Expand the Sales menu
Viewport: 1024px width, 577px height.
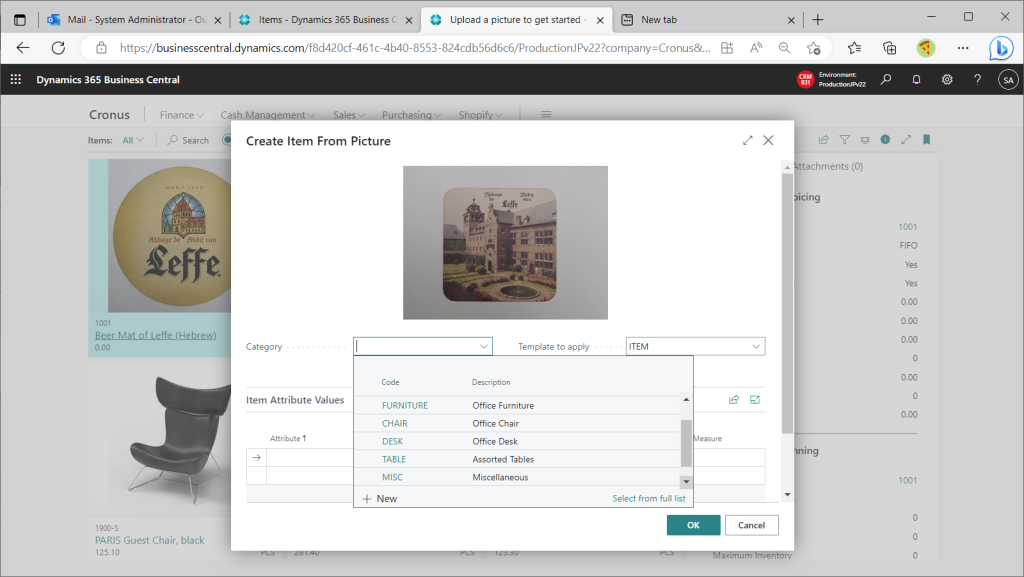pyautogui.click(x=349, y=115)
